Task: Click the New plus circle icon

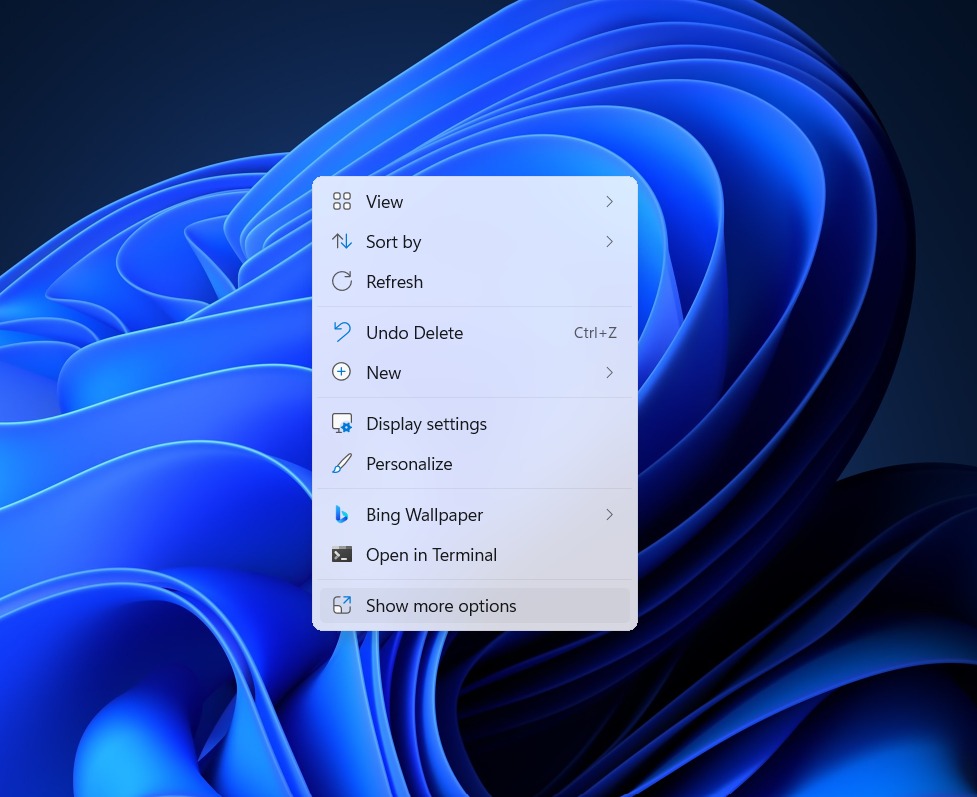Action: click(x=341, y=372)
